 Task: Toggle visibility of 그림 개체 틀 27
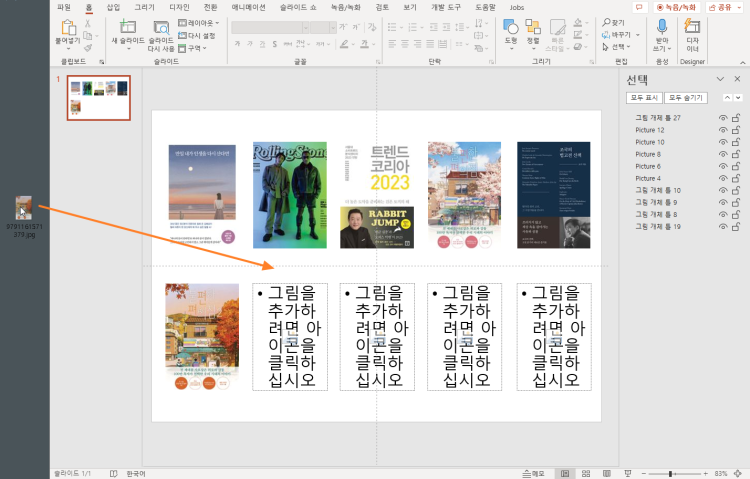723,118
